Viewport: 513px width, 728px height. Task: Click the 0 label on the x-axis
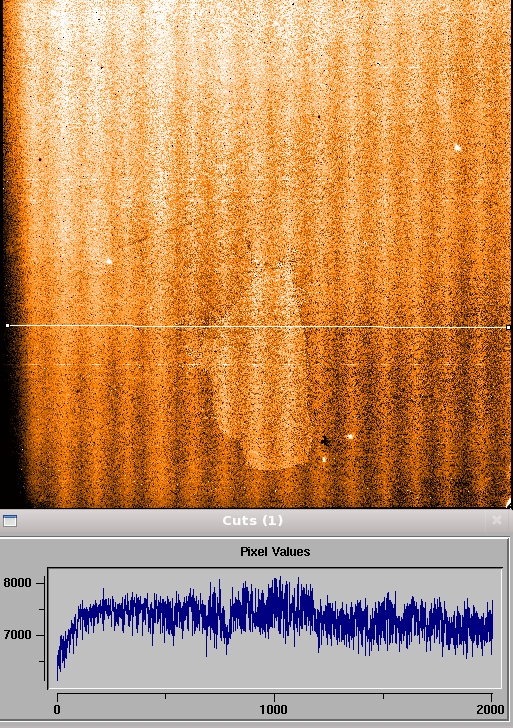click(57, 709)
